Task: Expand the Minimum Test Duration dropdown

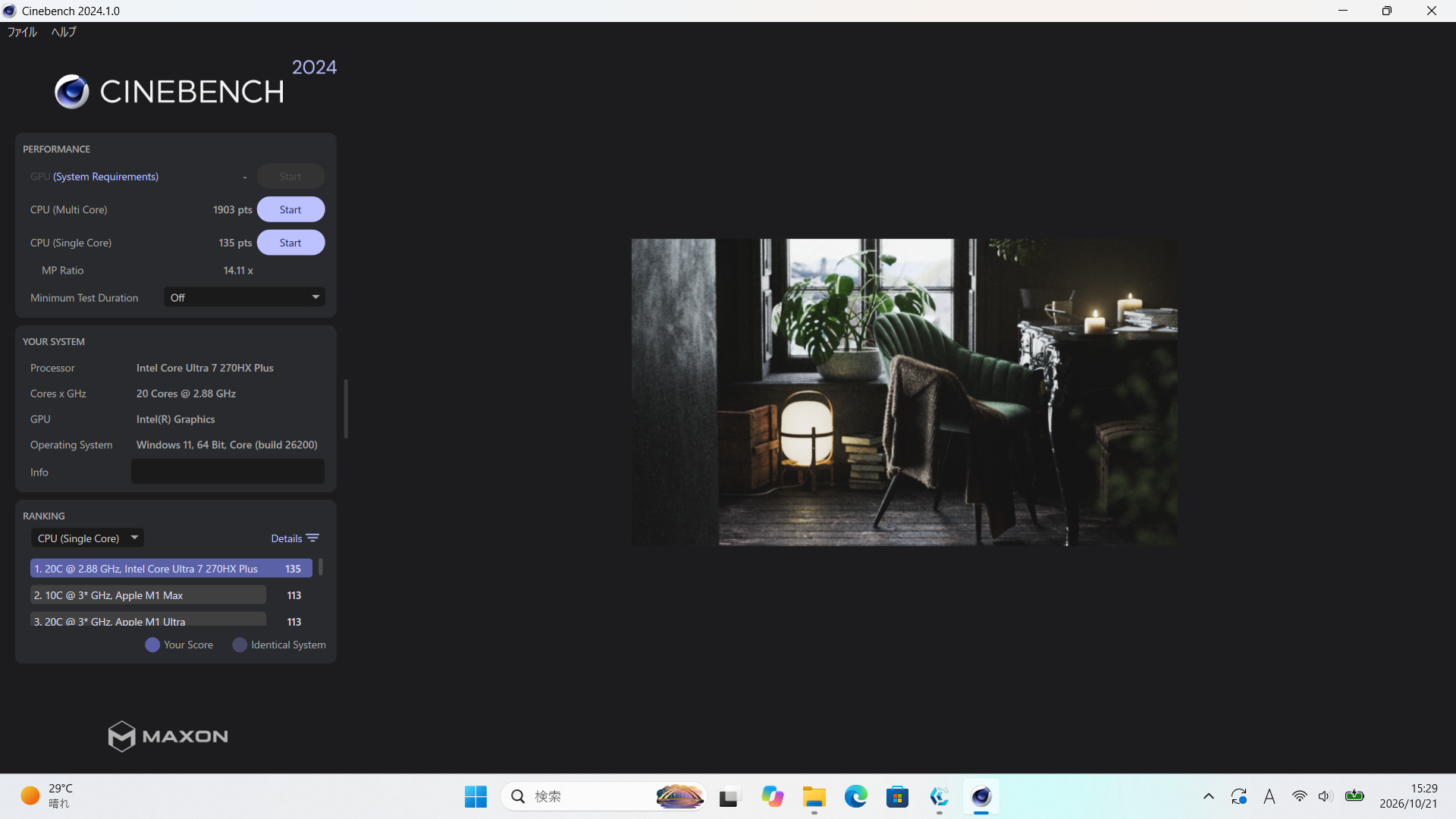Action: click(x=244, y=297)
